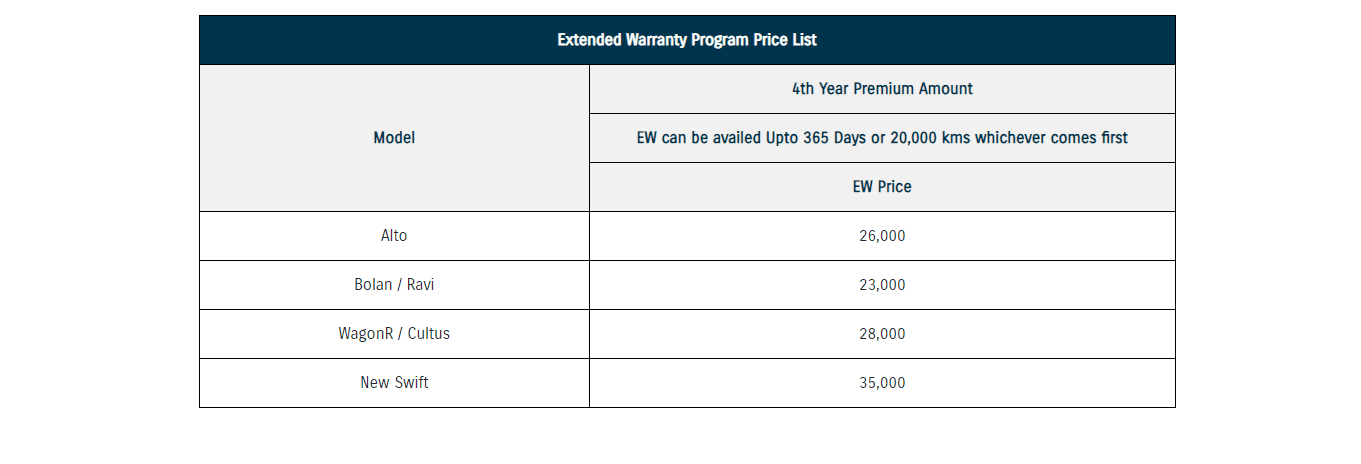Select the Alto model cell
Screen dimensions: 1361x464
point(394,236)
